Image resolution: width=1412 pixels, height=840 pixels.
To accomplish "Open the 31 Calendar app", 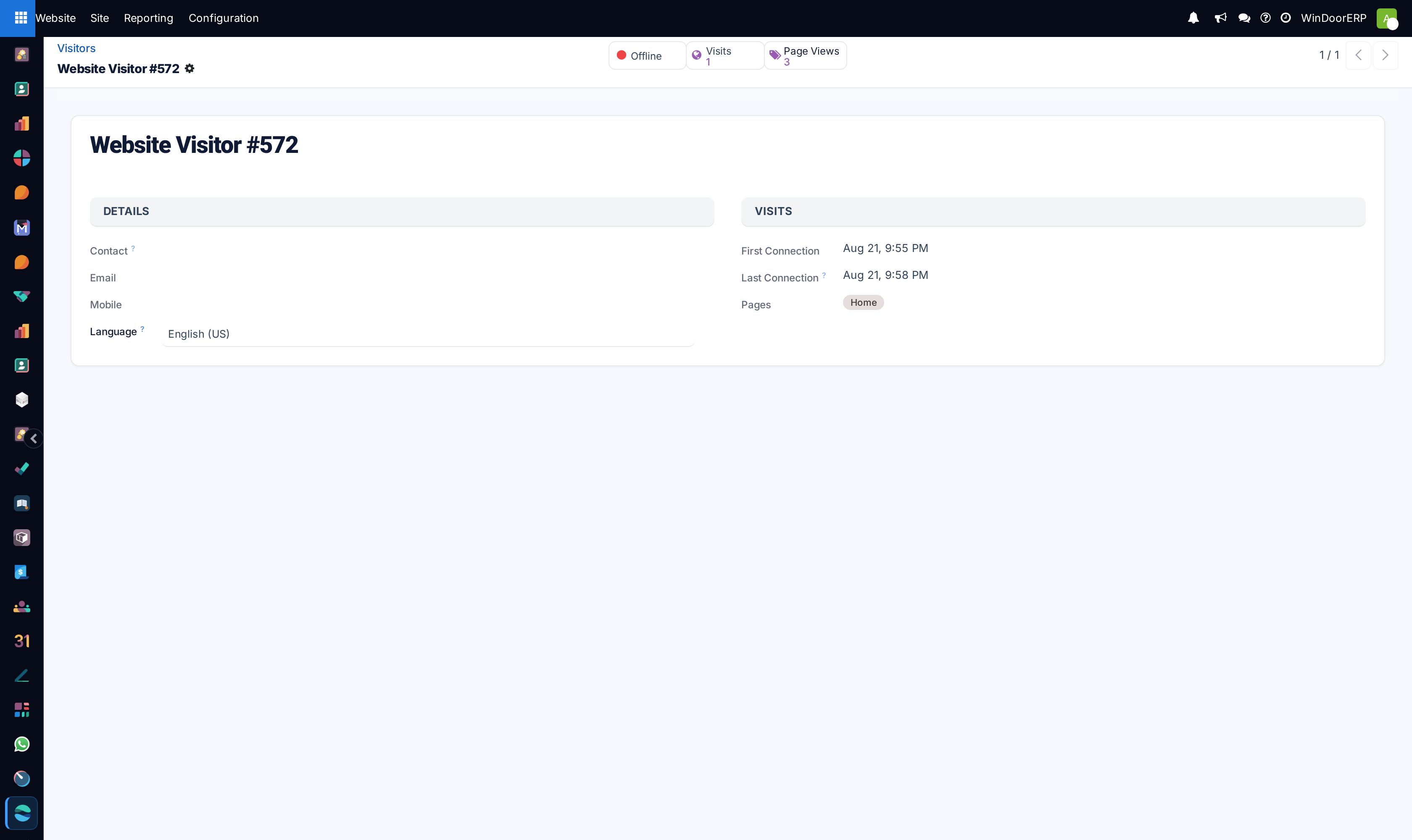I will (21, 641).
